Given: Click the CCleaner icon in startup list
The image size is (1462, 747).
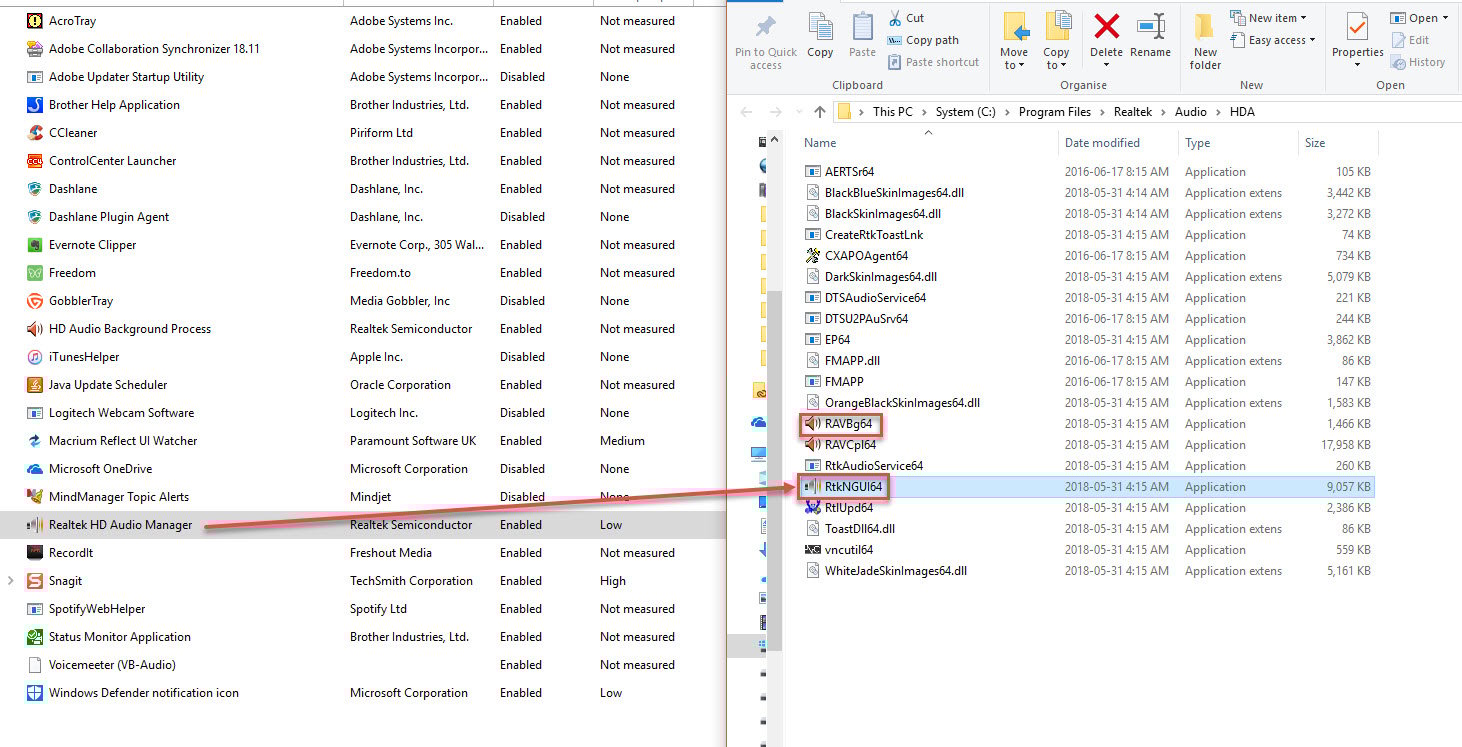Looking at the screenshot, I should [x=33, y=133].
